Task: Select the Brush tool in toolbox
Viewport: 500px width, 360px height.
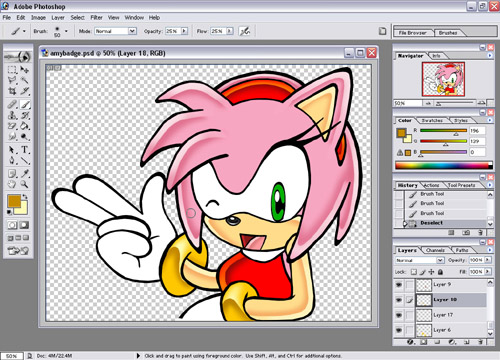Action: [x=24, y=104]
